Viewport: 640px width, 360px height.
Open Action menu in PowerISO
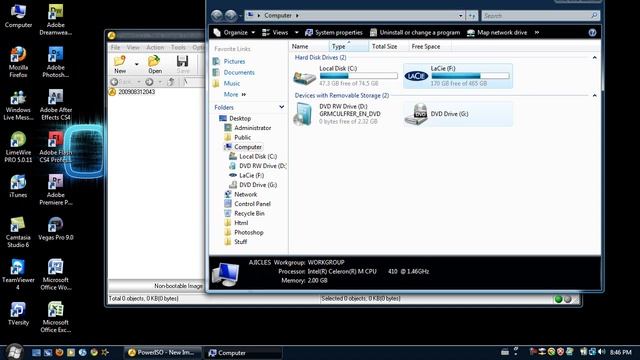[x=155, y=47]
